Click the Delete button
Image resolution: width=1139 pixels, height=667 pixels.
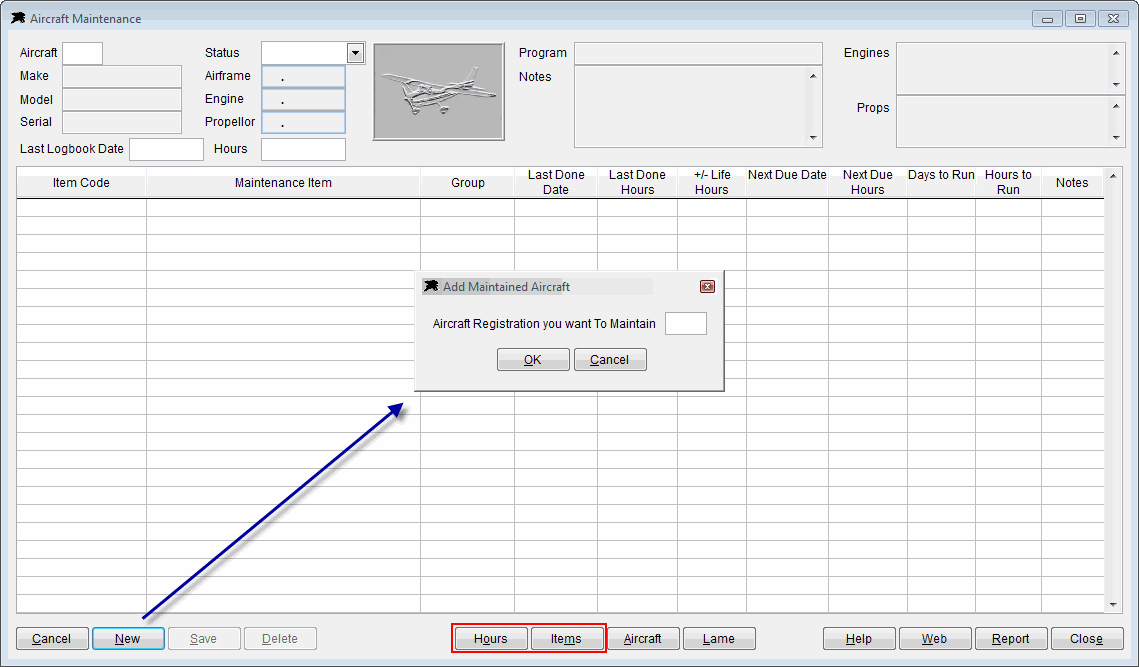click(x=280, y=639)
